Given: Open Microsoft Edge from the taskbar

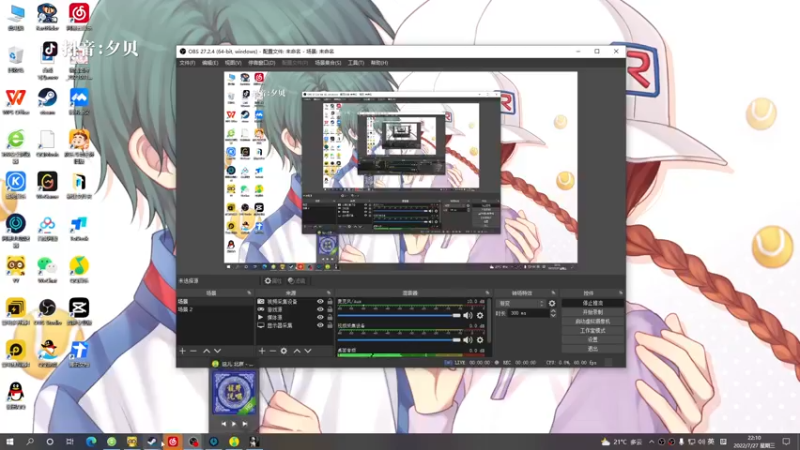Looking at the screenshot, I should pyautogui.click(x=91, y=442).
